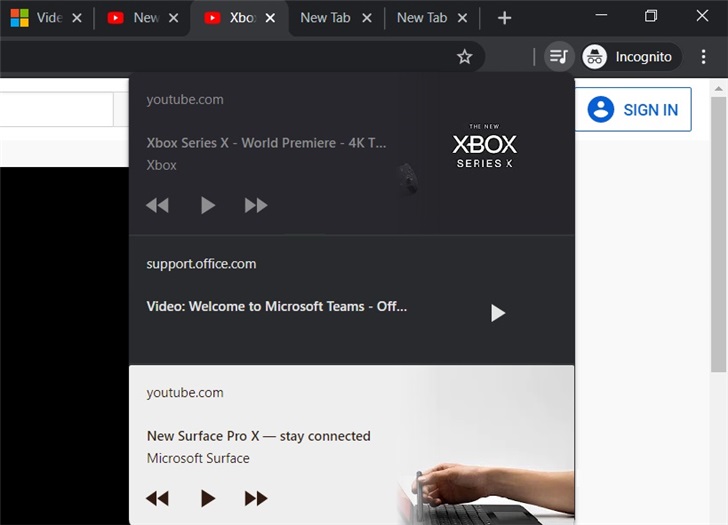The width and height of the screenshot is (728, 525).
Task: Click the Xbox Series X thumbnail artwork
Action: (484, 150)
